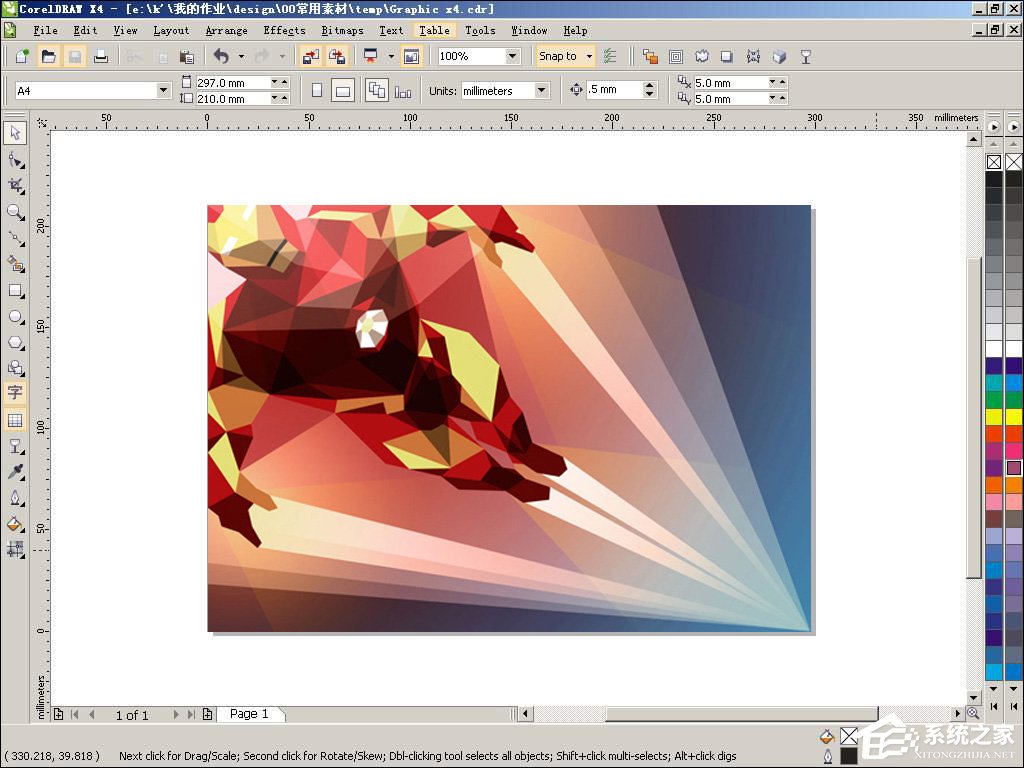Image resolution: width=1024 pixels, height=768 pixels.
Task: Toggle apply page layout to all pages
Action: [x=377, y=90]
